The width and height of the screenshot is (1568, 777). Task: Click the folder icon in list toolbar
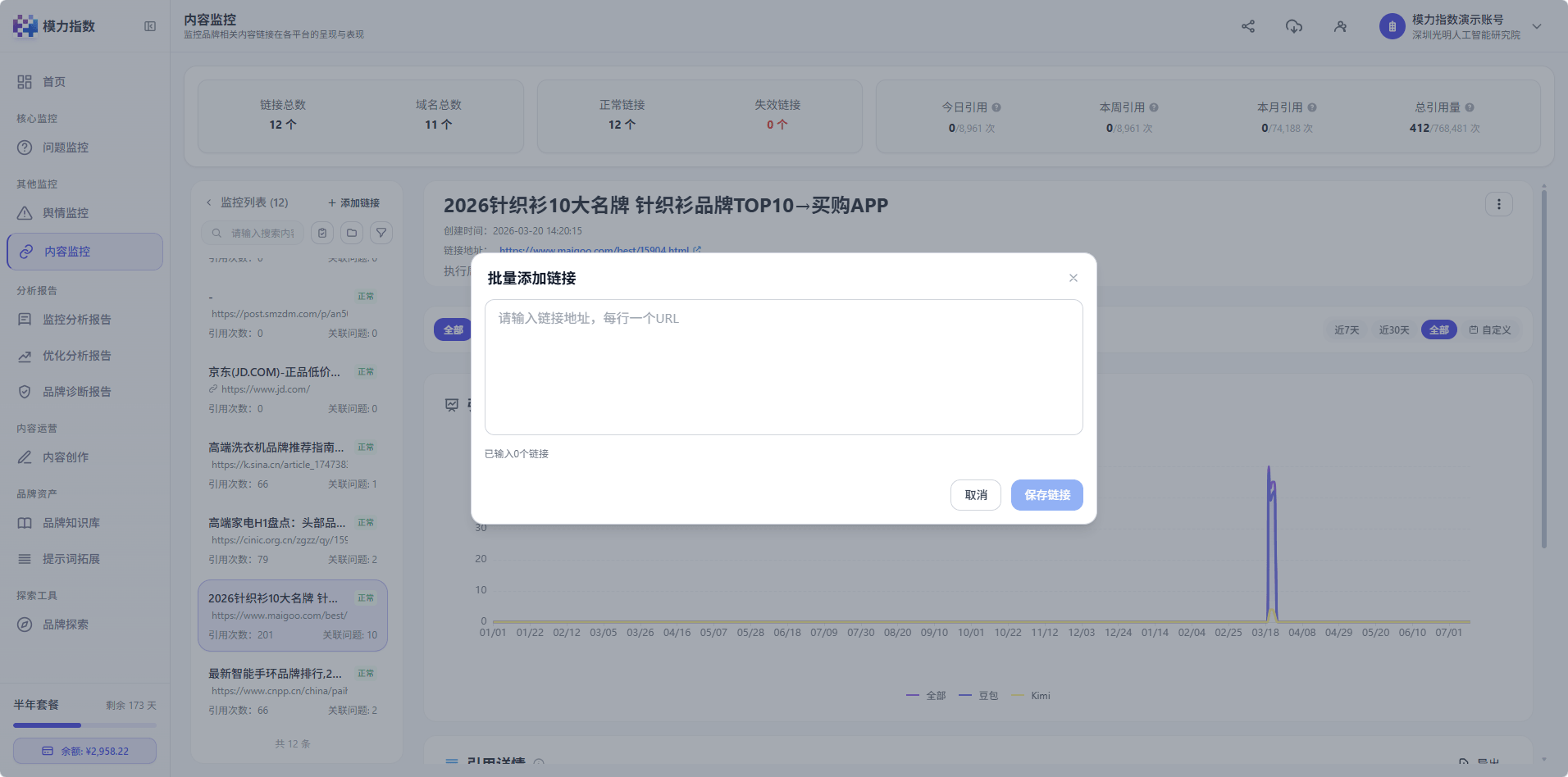352,233
